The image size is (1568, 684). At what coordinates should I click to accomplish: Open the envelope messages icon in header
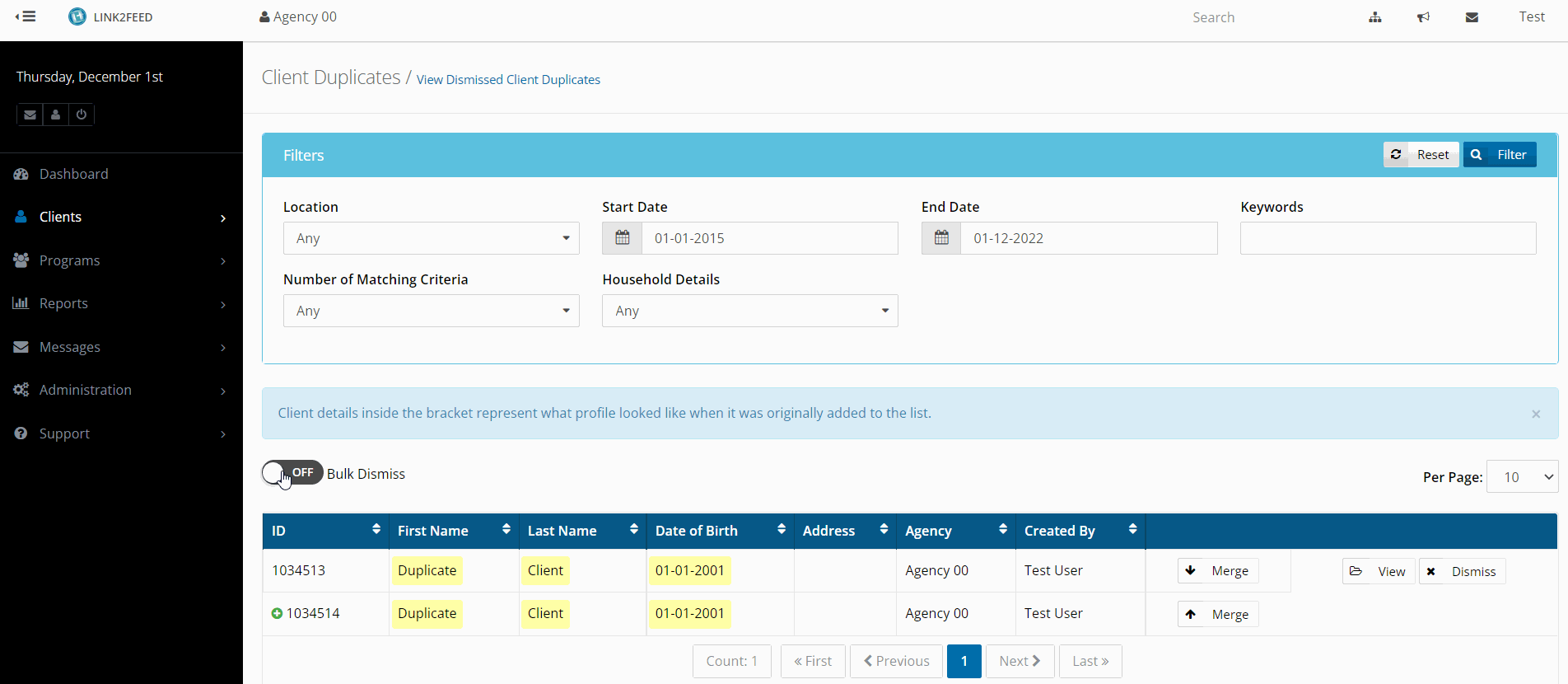pyautogui.click(x=1472, y=17)
